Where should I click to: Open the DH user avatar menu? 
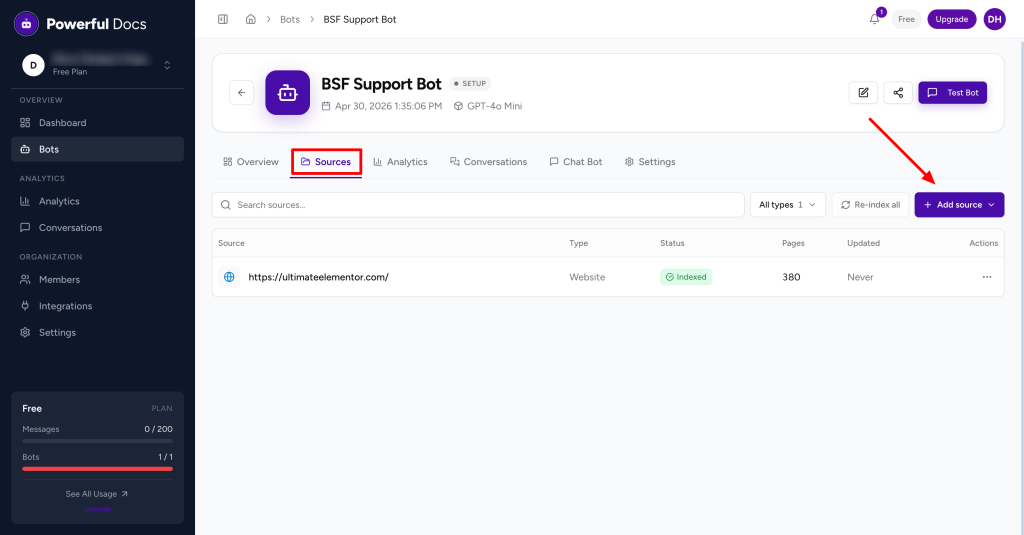click(995, 19)
